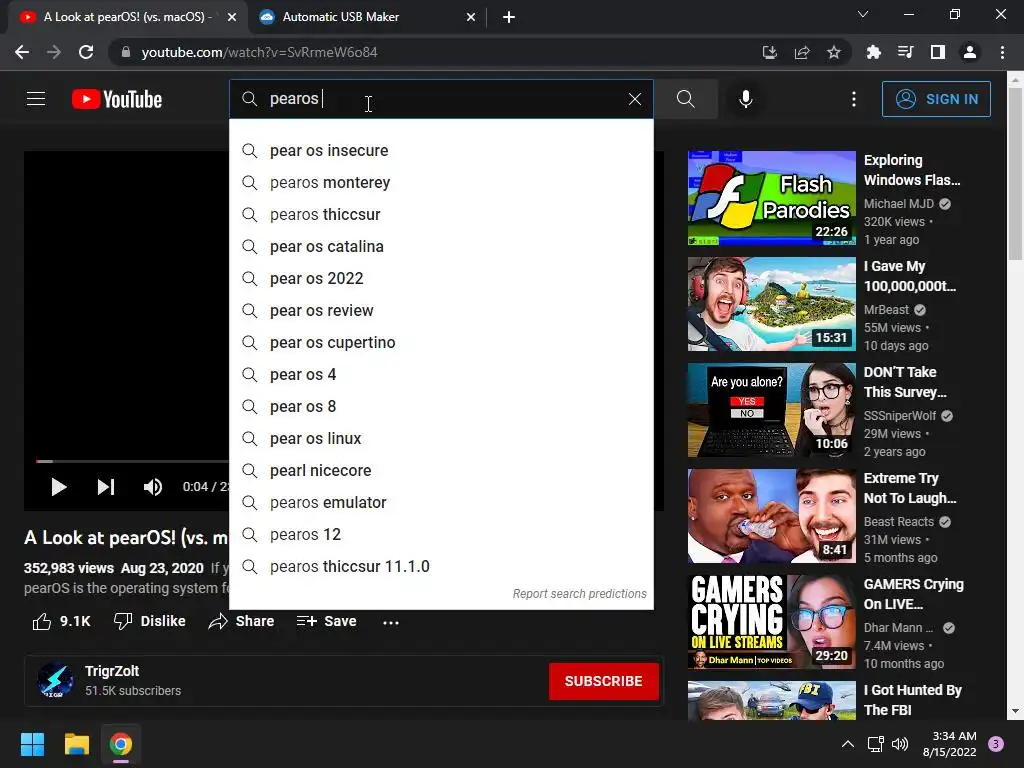The height and width of the screenshot is (768, 1024).
Task: Choose suggestion "pear os linux"
Action: tap(441, 439)
